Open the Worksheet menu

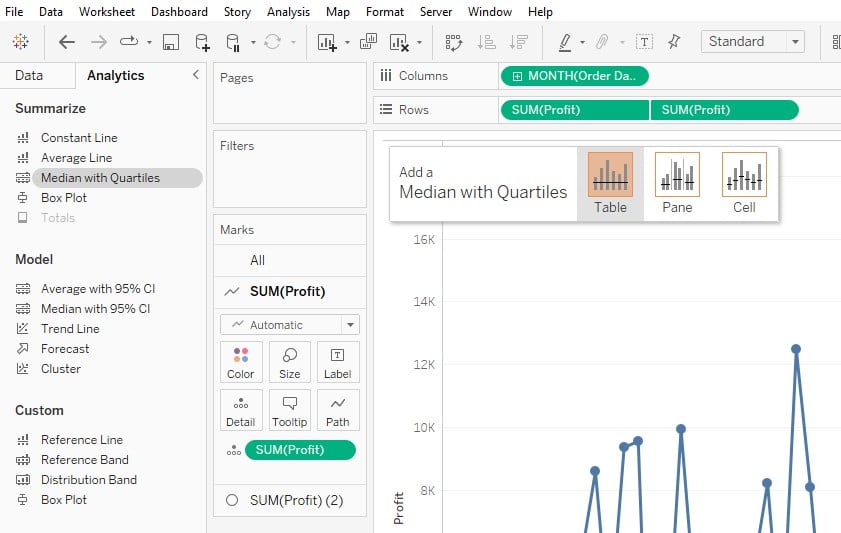click(x=107, y=11)
